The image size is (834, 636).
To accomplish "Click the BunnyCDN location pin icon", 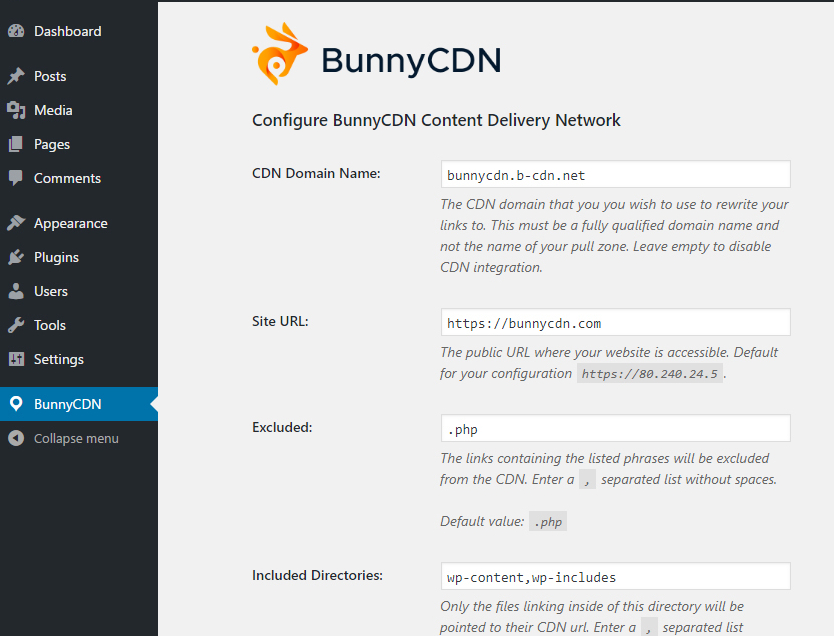I will tap(16, 404).
